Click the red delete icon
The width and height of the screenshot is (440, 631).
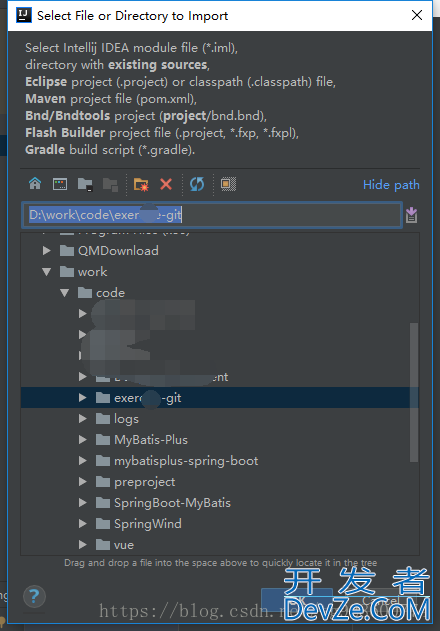(x=166, y=184)
